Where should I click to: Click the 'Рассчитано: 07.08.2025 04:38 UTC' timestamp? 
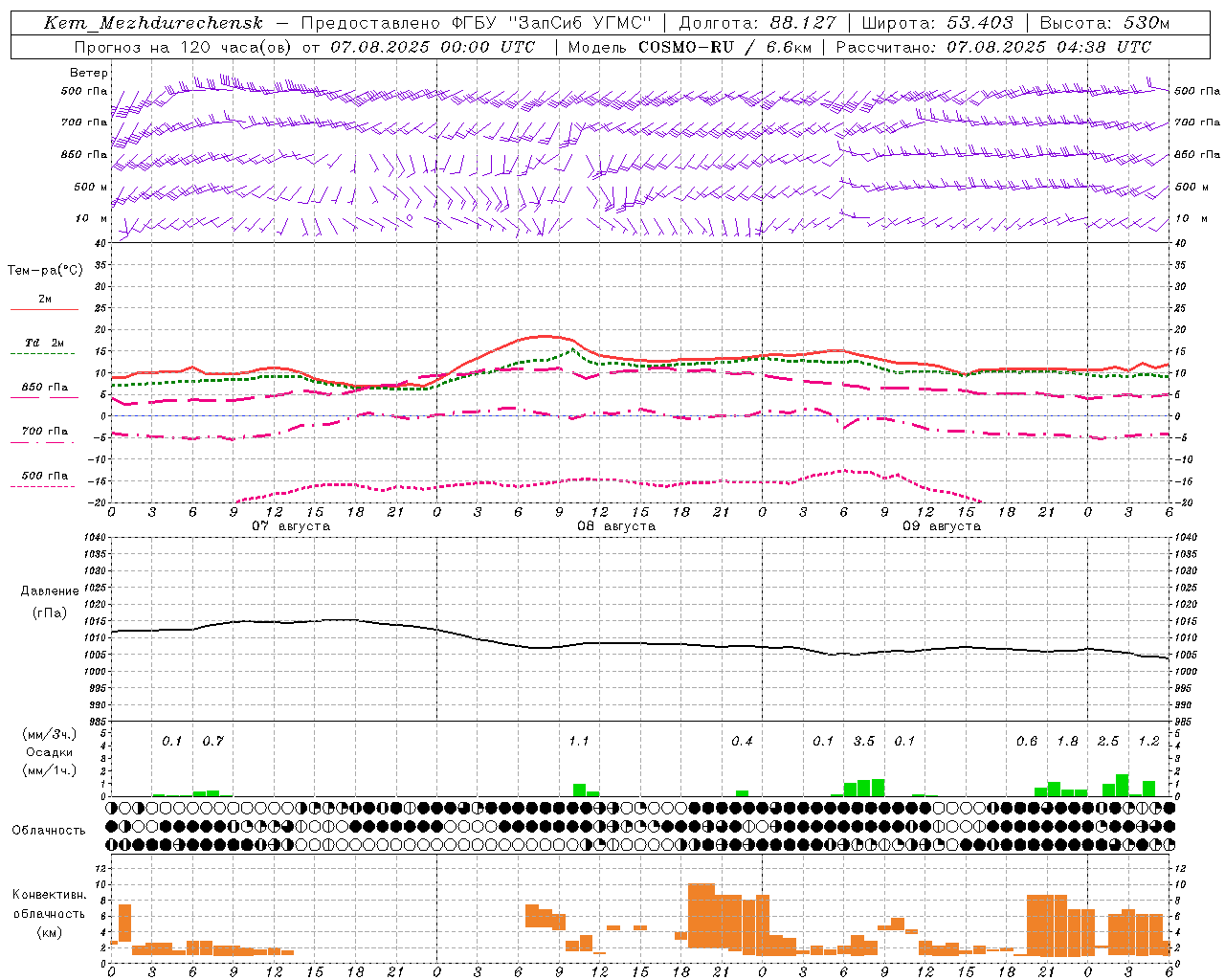[x=993, y=47]
